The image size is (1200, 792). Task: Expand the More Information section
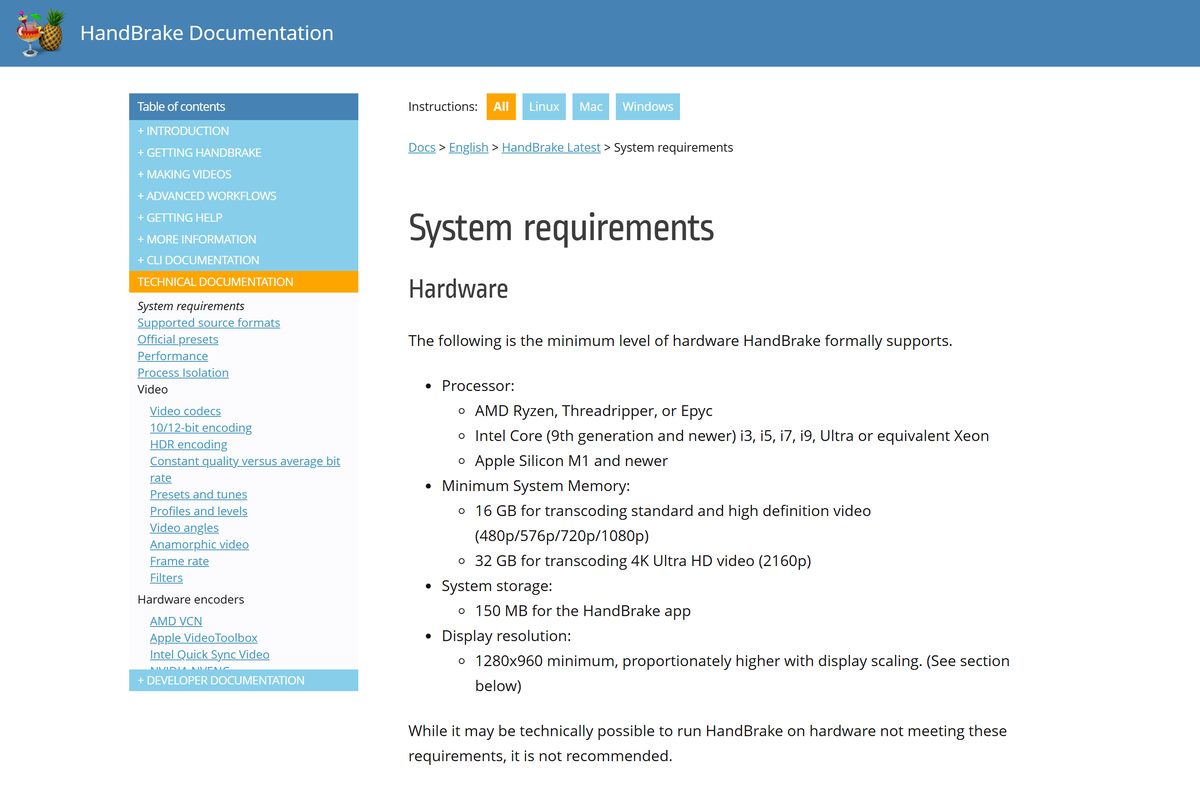(243, 239)
